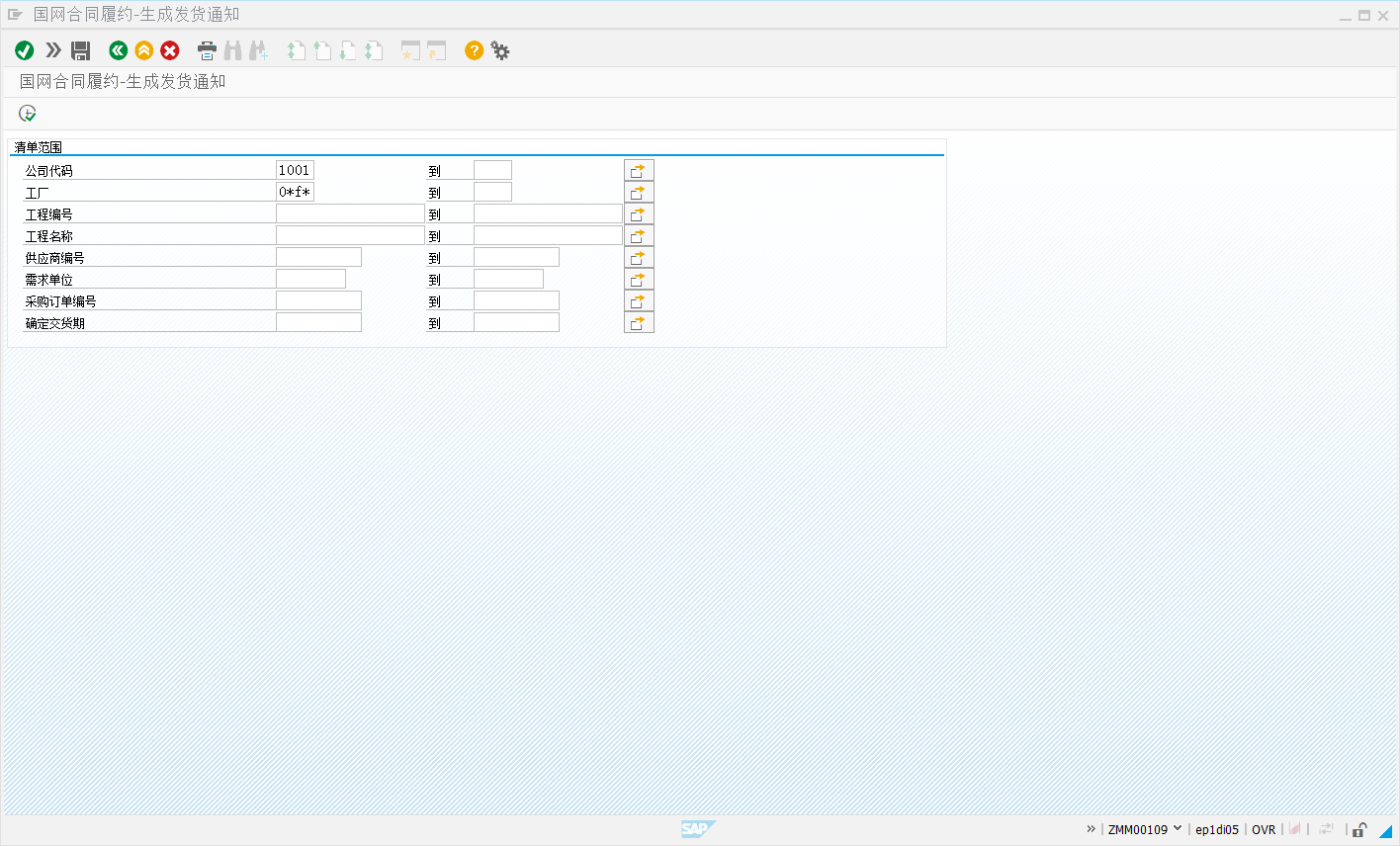Viewport: 1400px width, 846px height.
Task: Expand the ZMM00109 transaction dropdown
Action: (x=1178, y=829)
